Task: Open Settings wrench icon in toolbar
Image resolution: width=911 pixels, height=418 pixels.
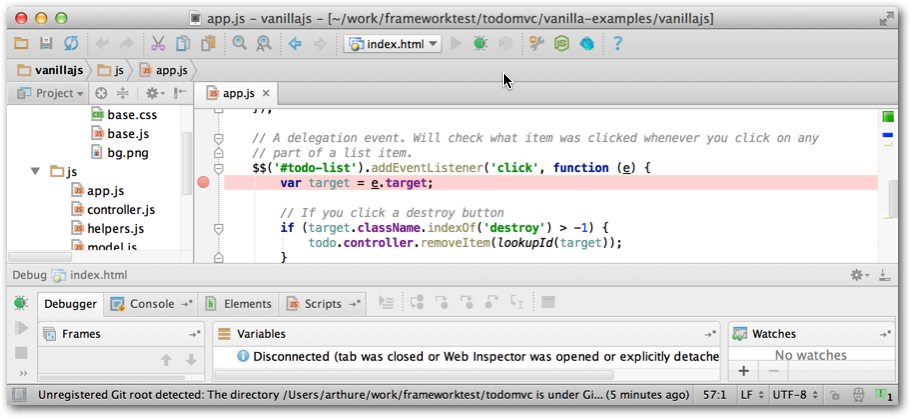Action: pos(537,44)
